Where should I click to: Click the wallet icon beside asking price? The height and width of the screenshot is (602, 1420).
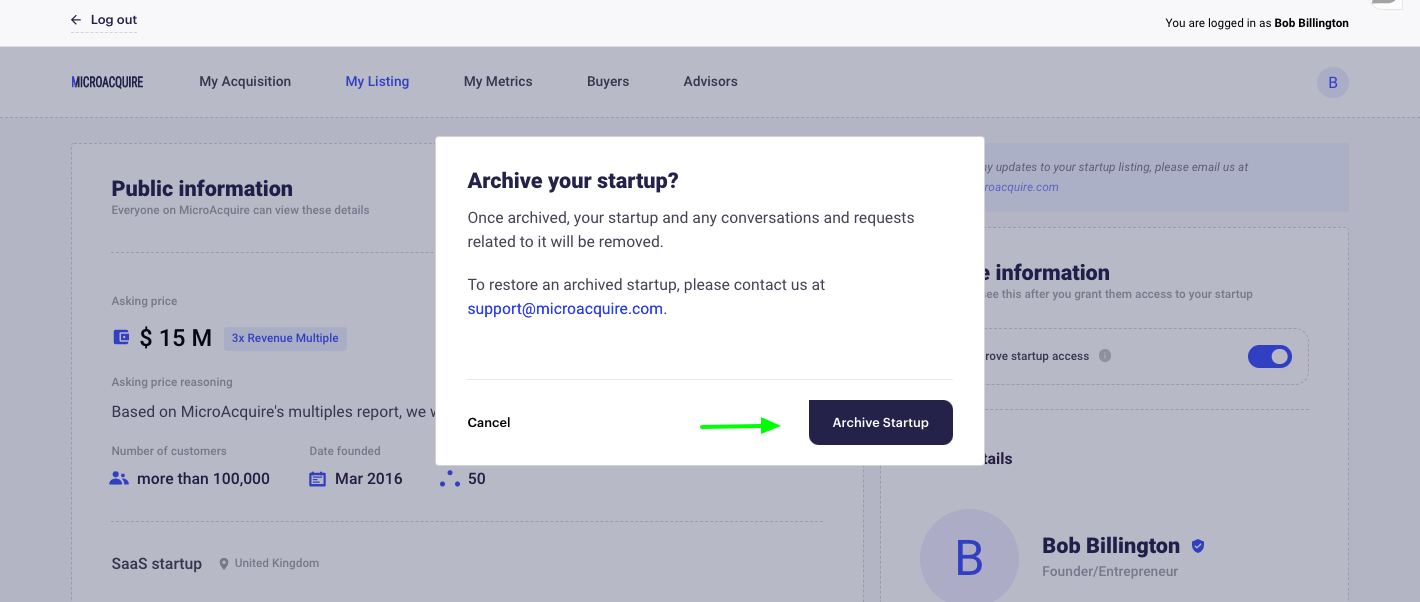(121, 338)
